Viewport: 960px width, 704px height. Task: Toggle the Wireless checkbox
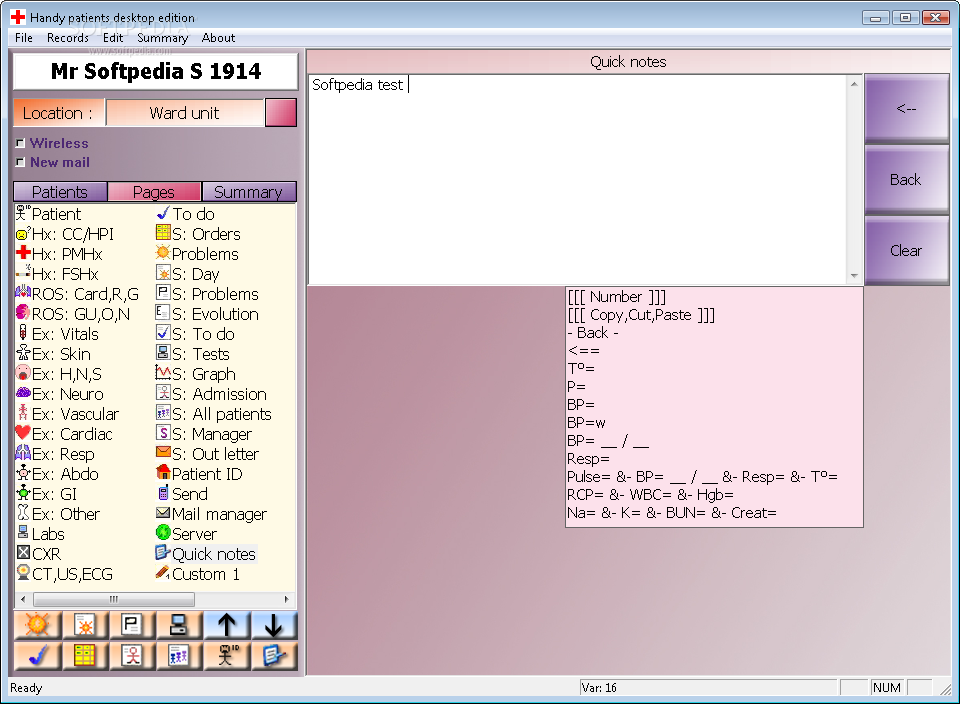pyautogui.click(x=20, y=143)
